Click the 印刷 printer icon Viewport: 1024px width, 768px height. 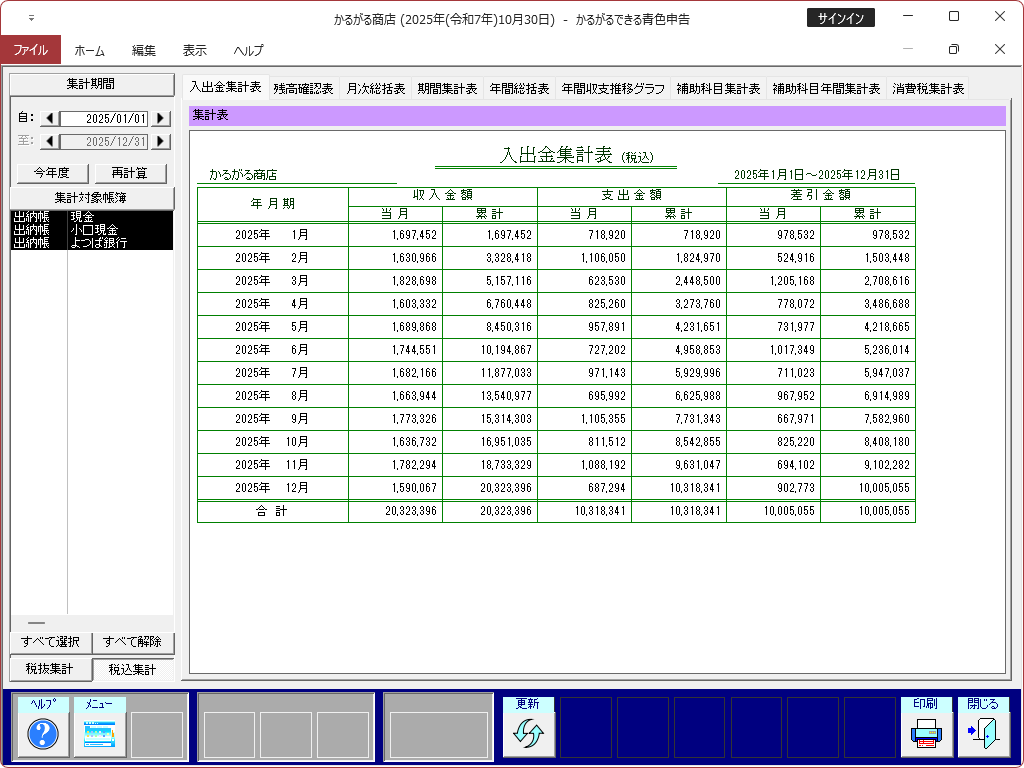click(926, 734)
